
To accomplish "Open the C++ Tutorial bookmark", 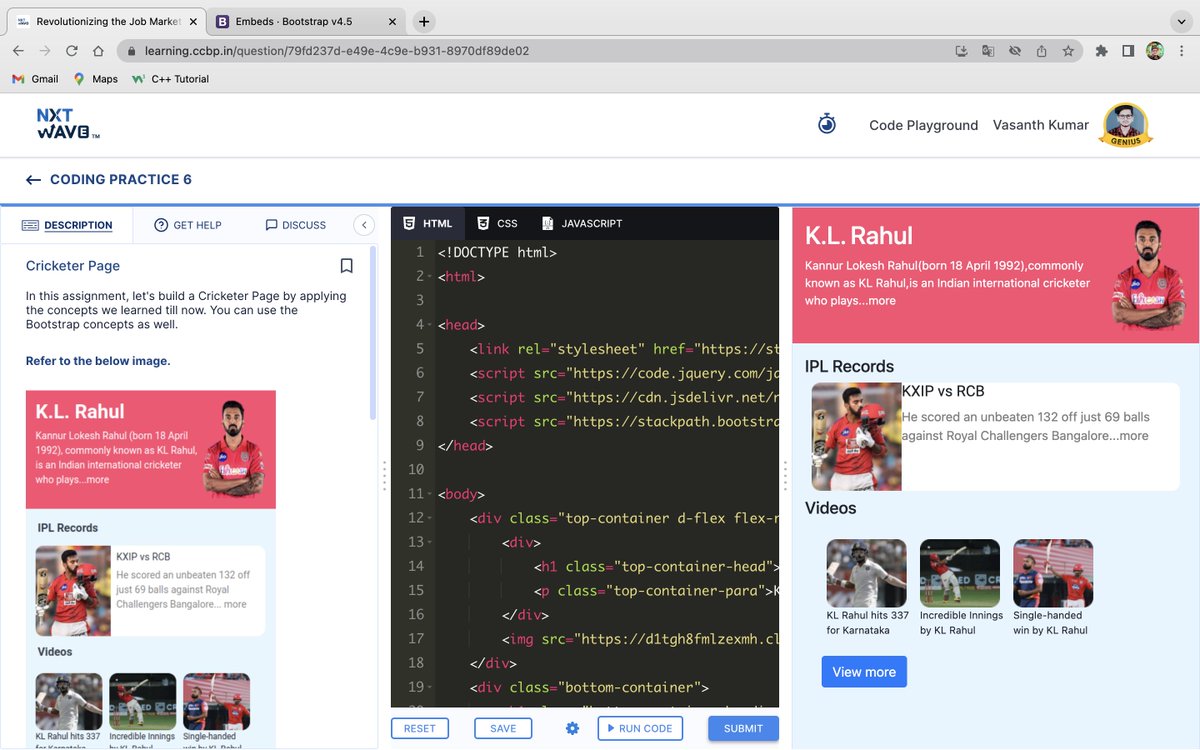I will (170, 79).
